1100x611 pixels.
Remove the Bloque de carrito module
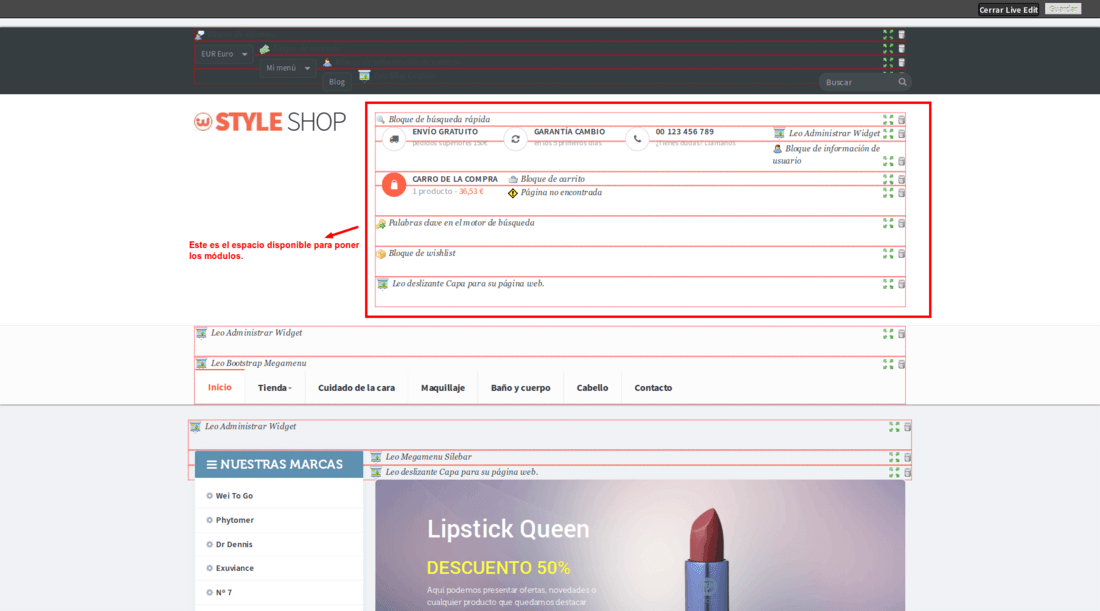(902, 180)
